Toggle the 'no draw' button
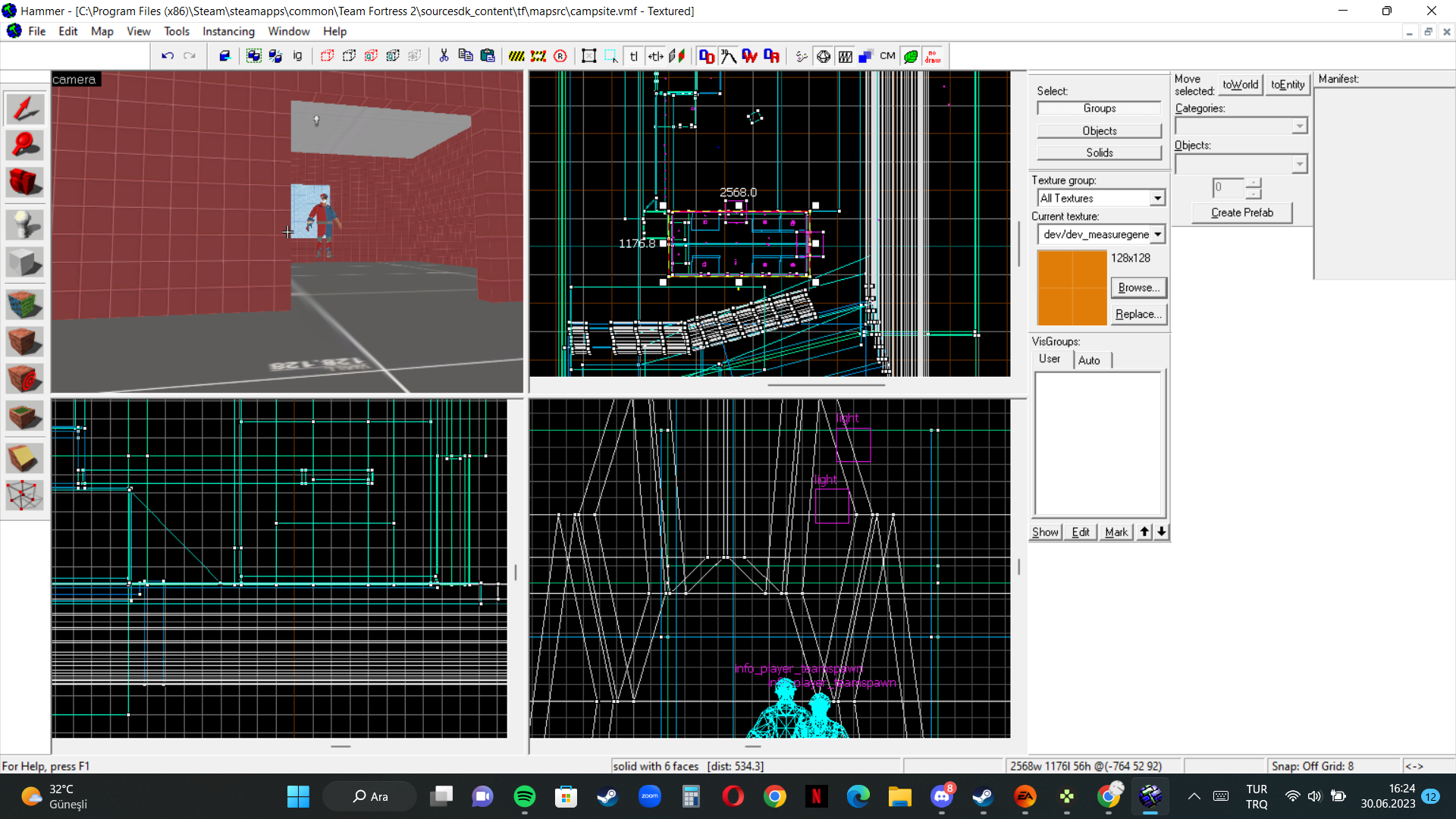Image resolution: width=1456 pixels, height=819 pixels. [x=933, y=56]
